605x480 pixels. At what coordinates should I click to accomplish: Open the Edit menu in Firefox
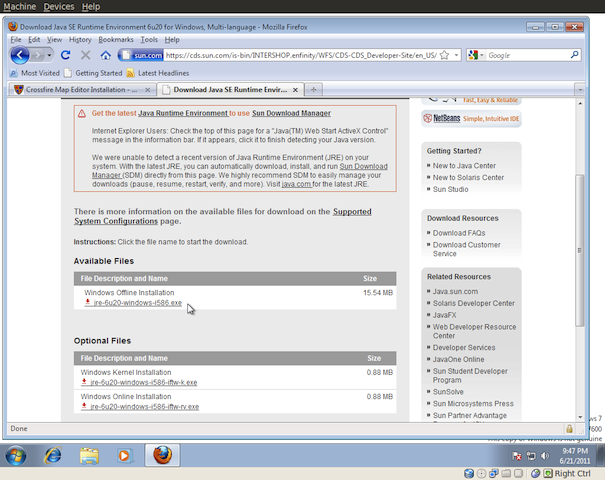point(34,39)
